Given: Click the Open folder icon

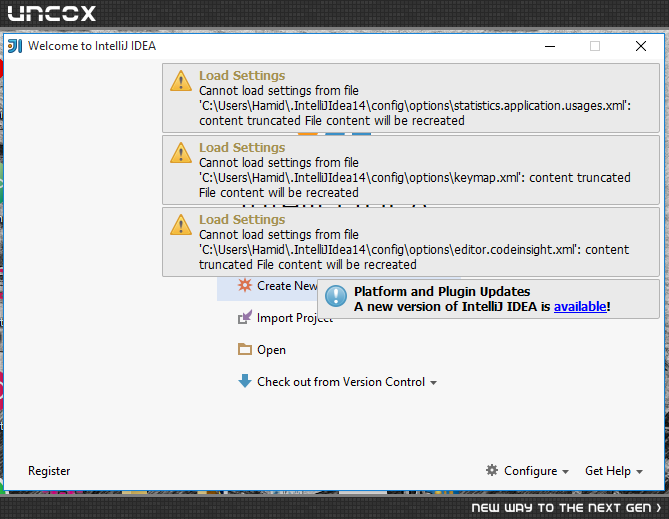Looking at the screenshot, I should coord(245,349).
